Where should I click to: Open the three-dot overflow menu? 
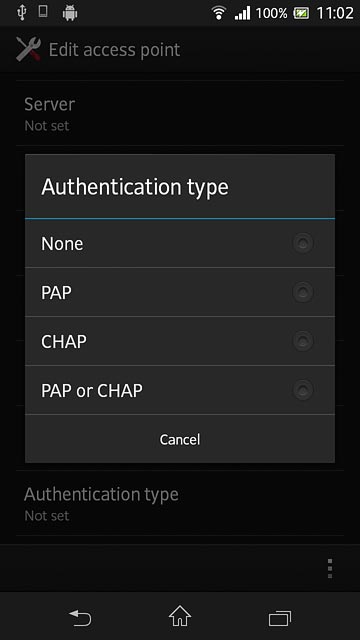click(330, 568)
